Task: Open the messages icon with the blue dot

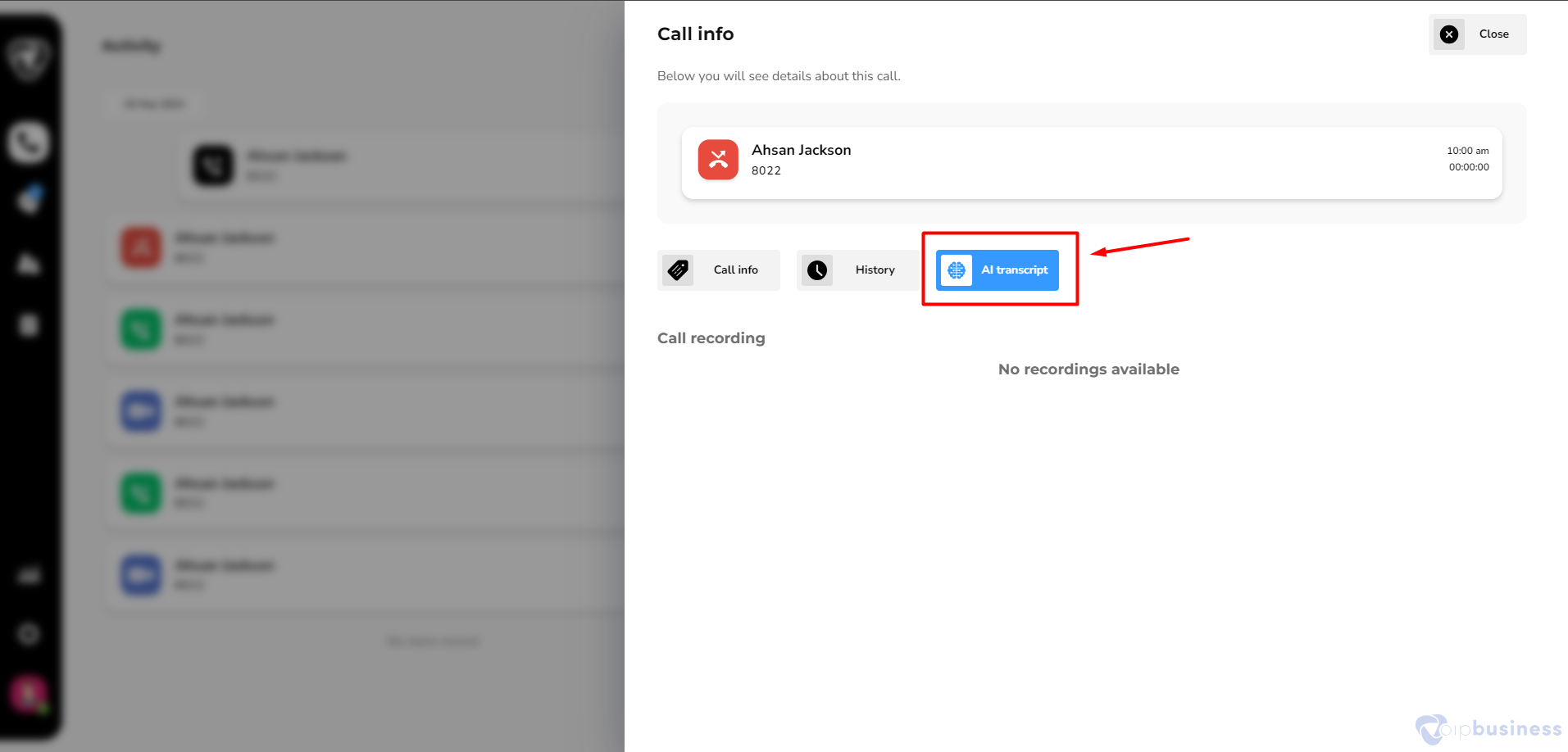Action: (30, 199)
